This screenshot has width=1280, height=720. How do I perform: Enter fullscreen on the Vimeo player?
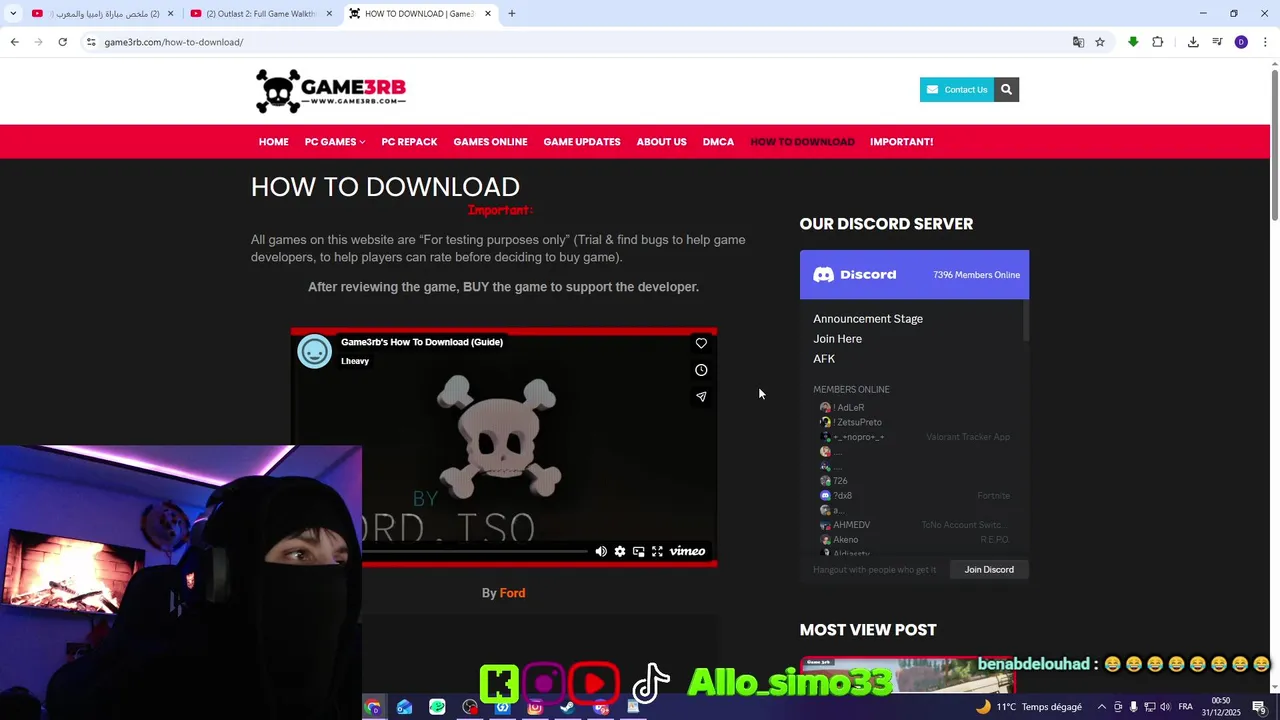pos(657,551)
